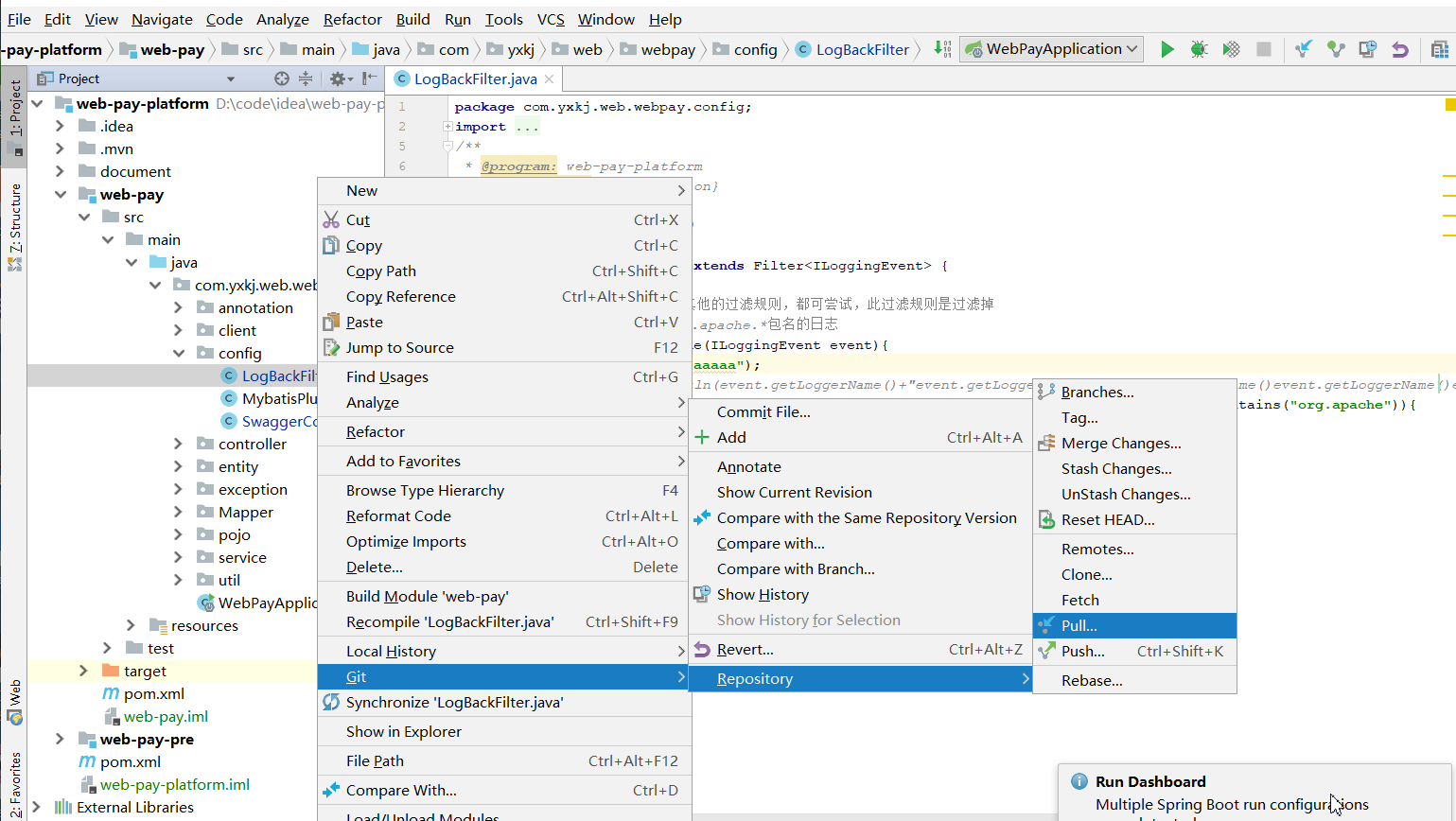The width and height of the screenshot is (1456, 821).
Task: Expand External Libraries node
Action: click(36, 807)
